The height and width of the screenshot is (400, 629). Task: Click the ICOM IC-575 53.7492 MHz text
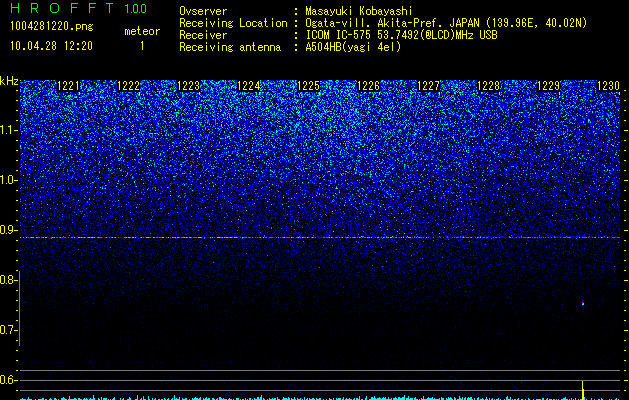(x=401, y=35)
